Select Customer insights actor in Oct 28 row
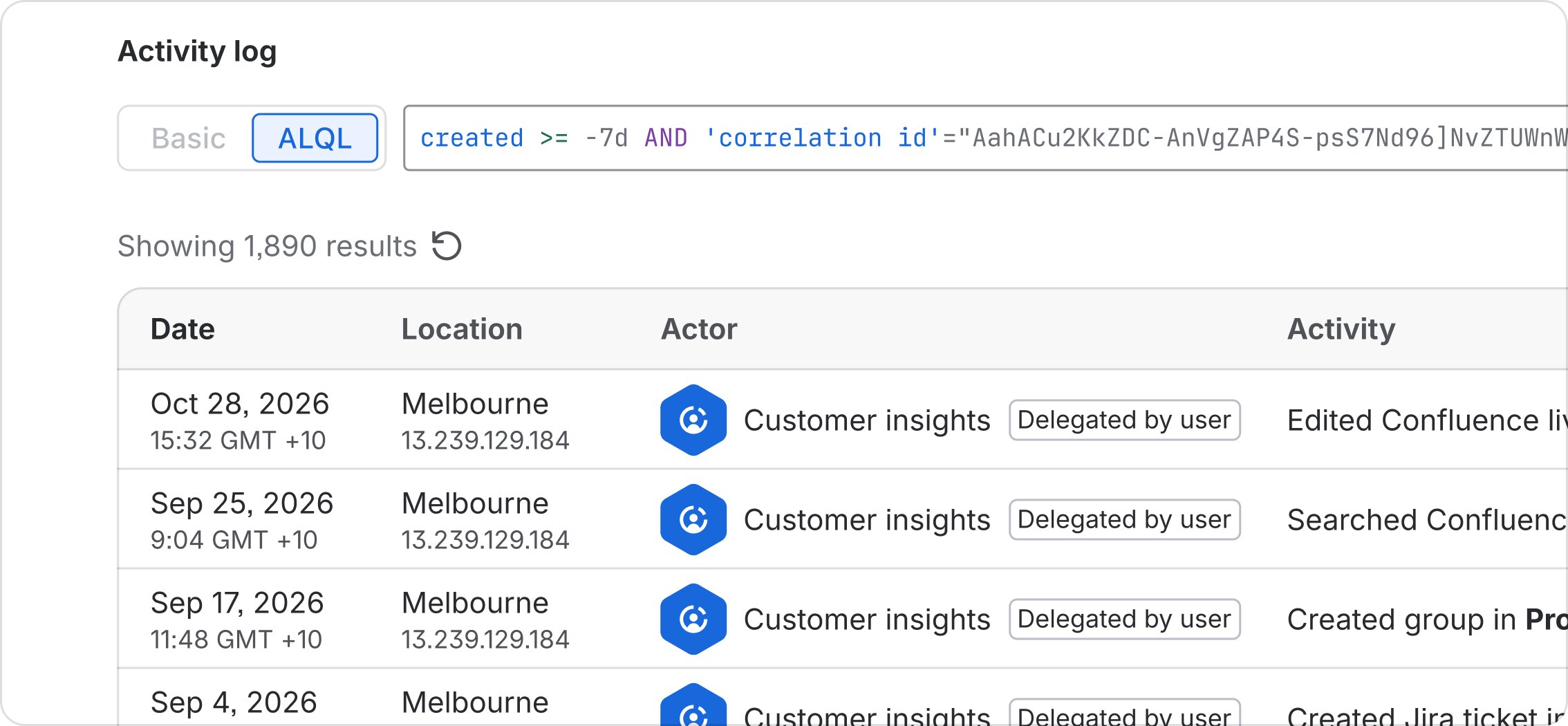This screenshot has height=726, width=1568. (x=867, y=420)
